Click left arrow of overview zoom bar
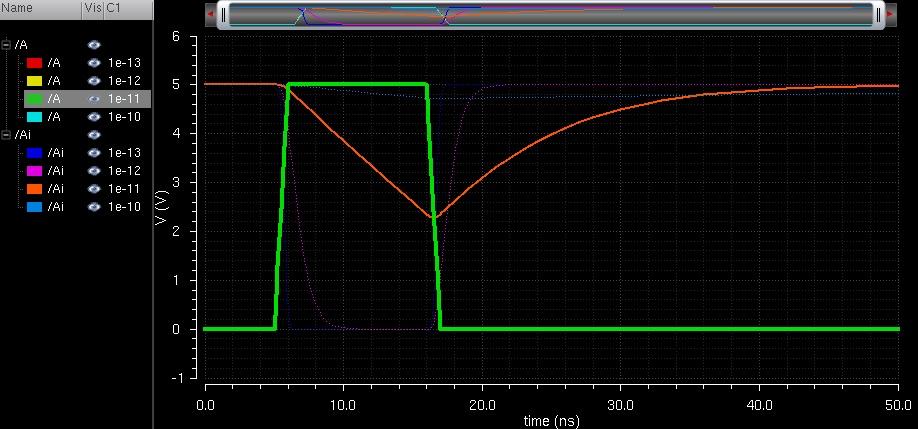Viewport: 918px width, 429px height. (x=209, y=15)
